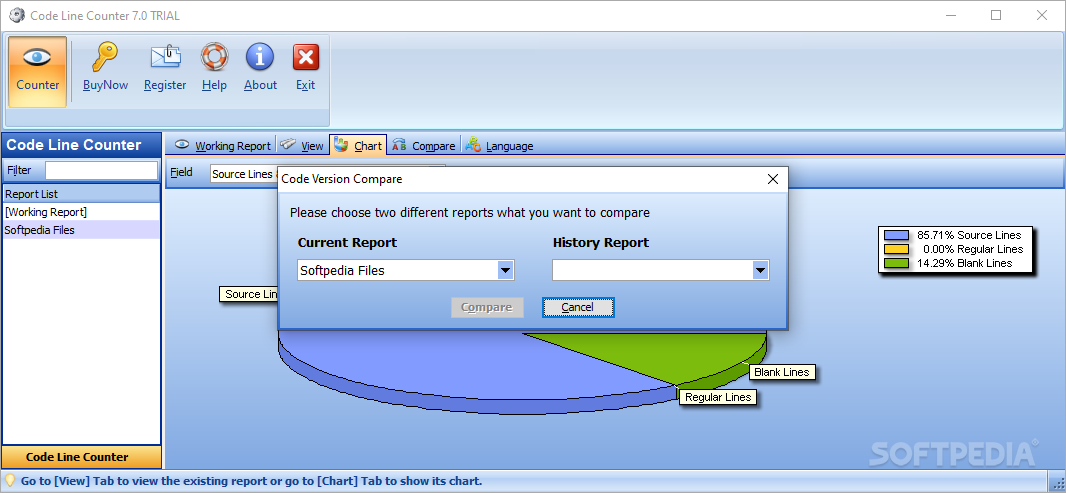Screen dimensions: 1066x493
Task: Click the yellow Regular Lines legend swatch
Action: [x=896, y=249]
